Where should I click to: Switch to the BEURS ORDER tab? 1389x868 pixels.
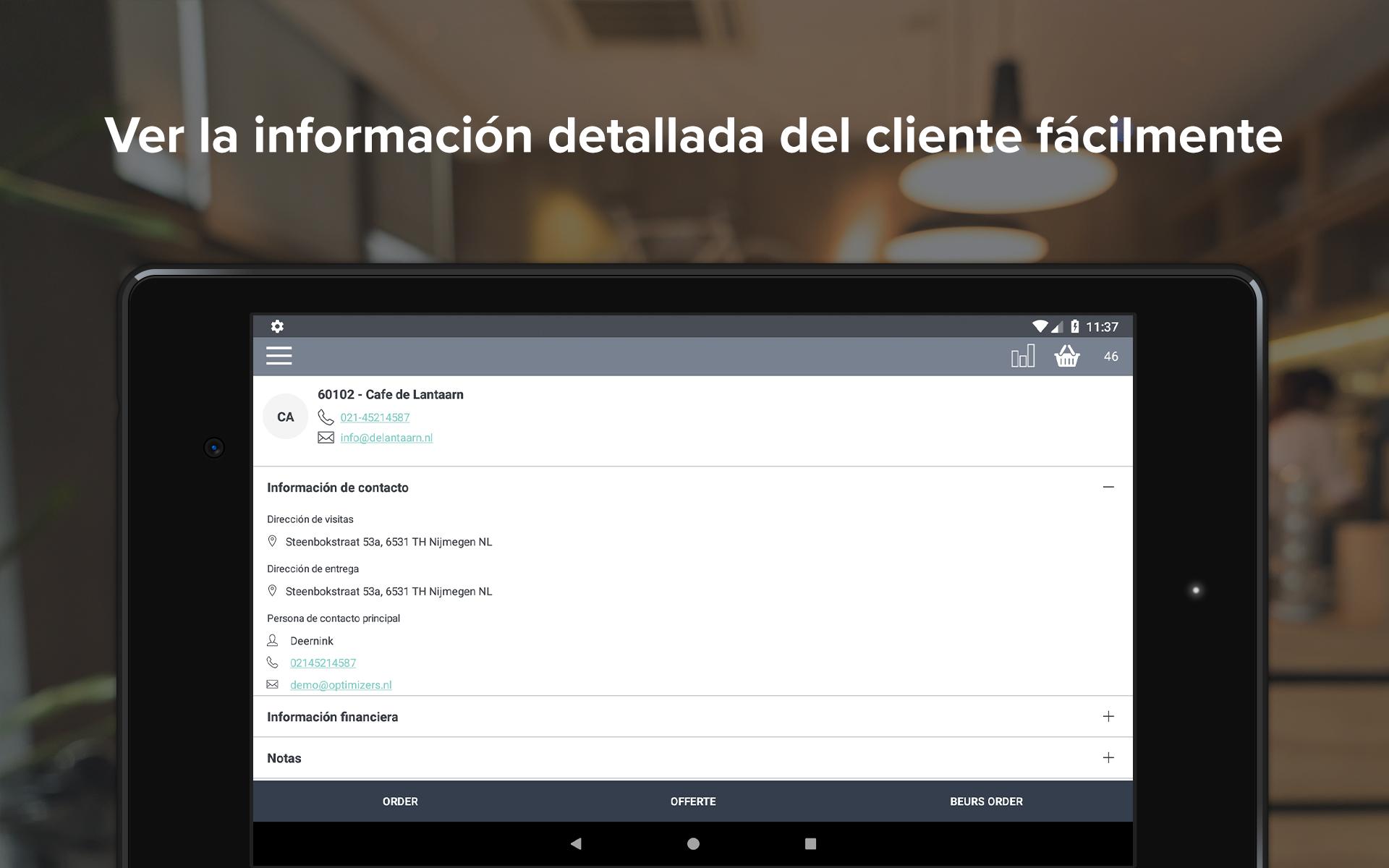(x=986, y=801)
